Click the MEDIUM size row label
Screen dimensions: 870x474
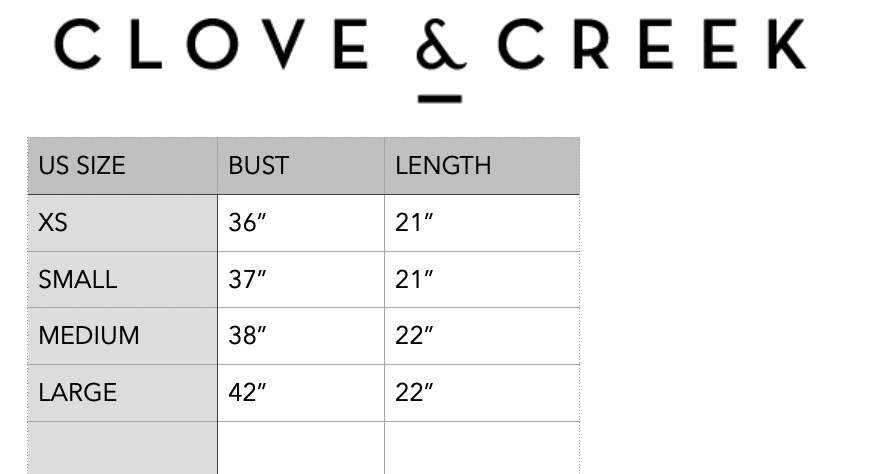89,336
